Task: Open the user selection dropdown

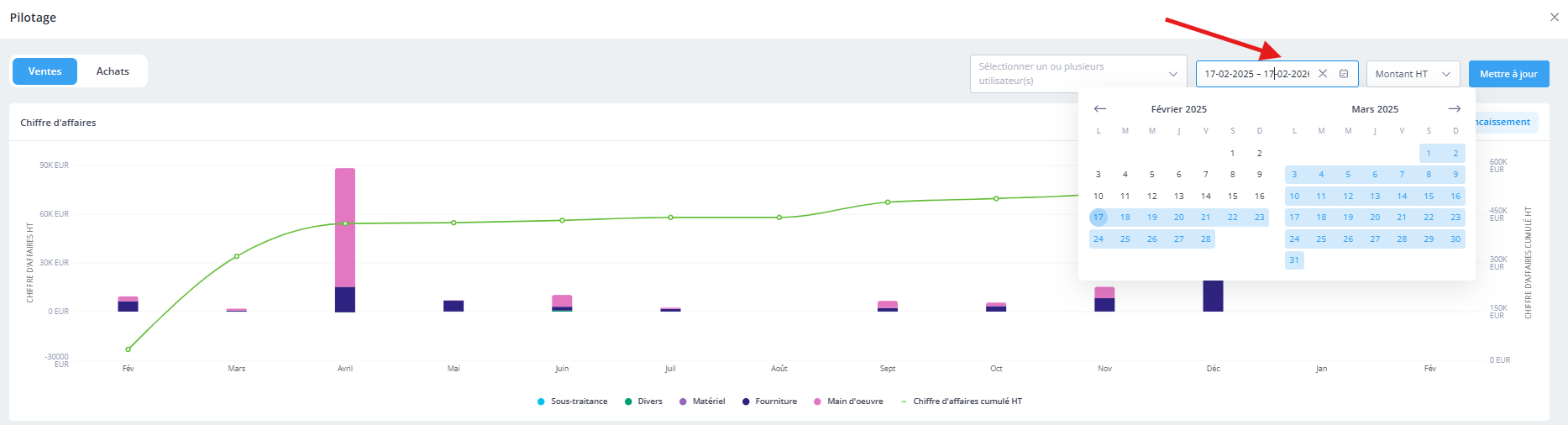Action: 1078,74
